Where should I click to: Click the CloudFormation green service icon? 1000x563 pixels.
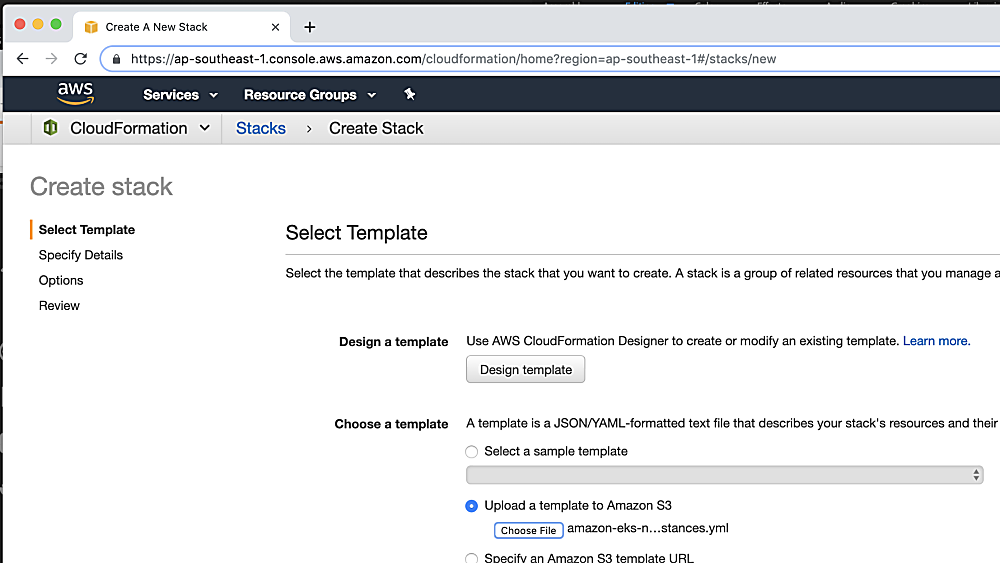50,128
